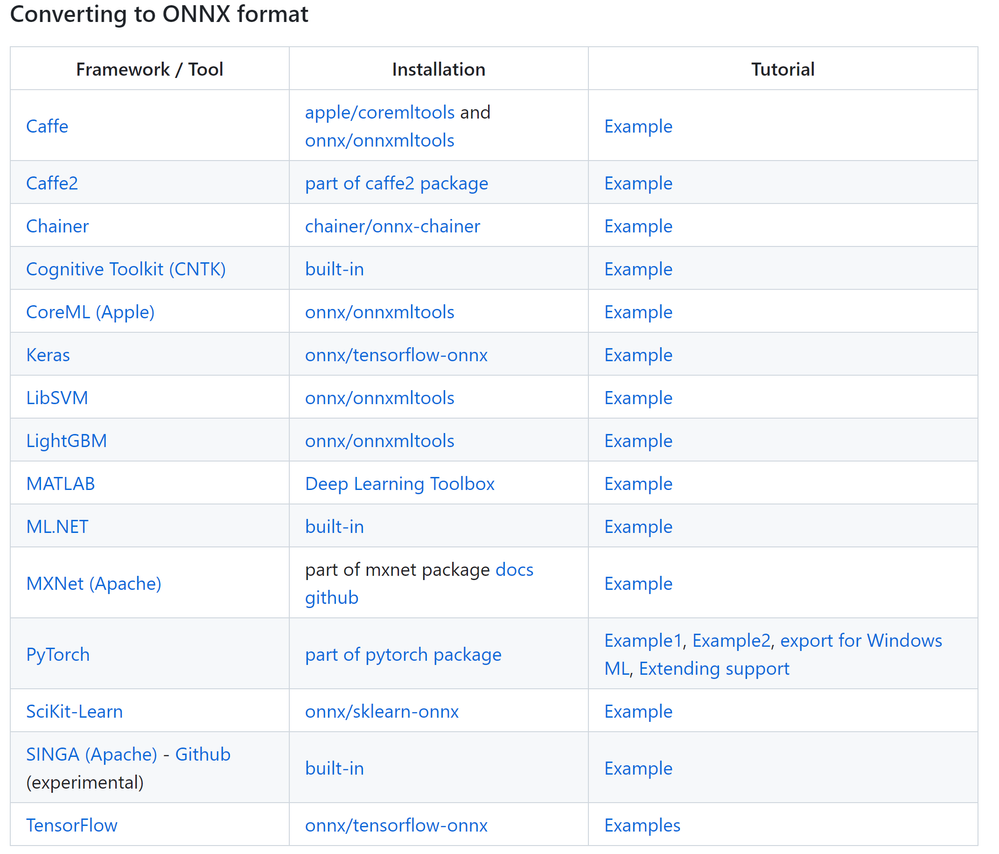Image resolution: width=999 pixels, height=854 pixels.
Task: Open the chainer/onnx-chainer link
Action: click(x=392, y=226)
